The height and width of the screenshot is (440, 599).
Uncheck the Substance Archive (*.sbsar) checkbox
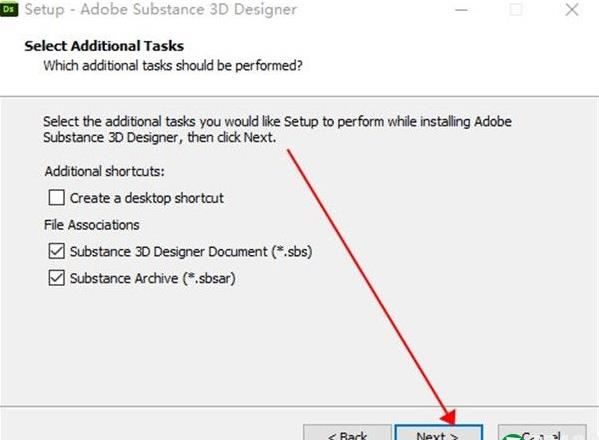point(57,278)
